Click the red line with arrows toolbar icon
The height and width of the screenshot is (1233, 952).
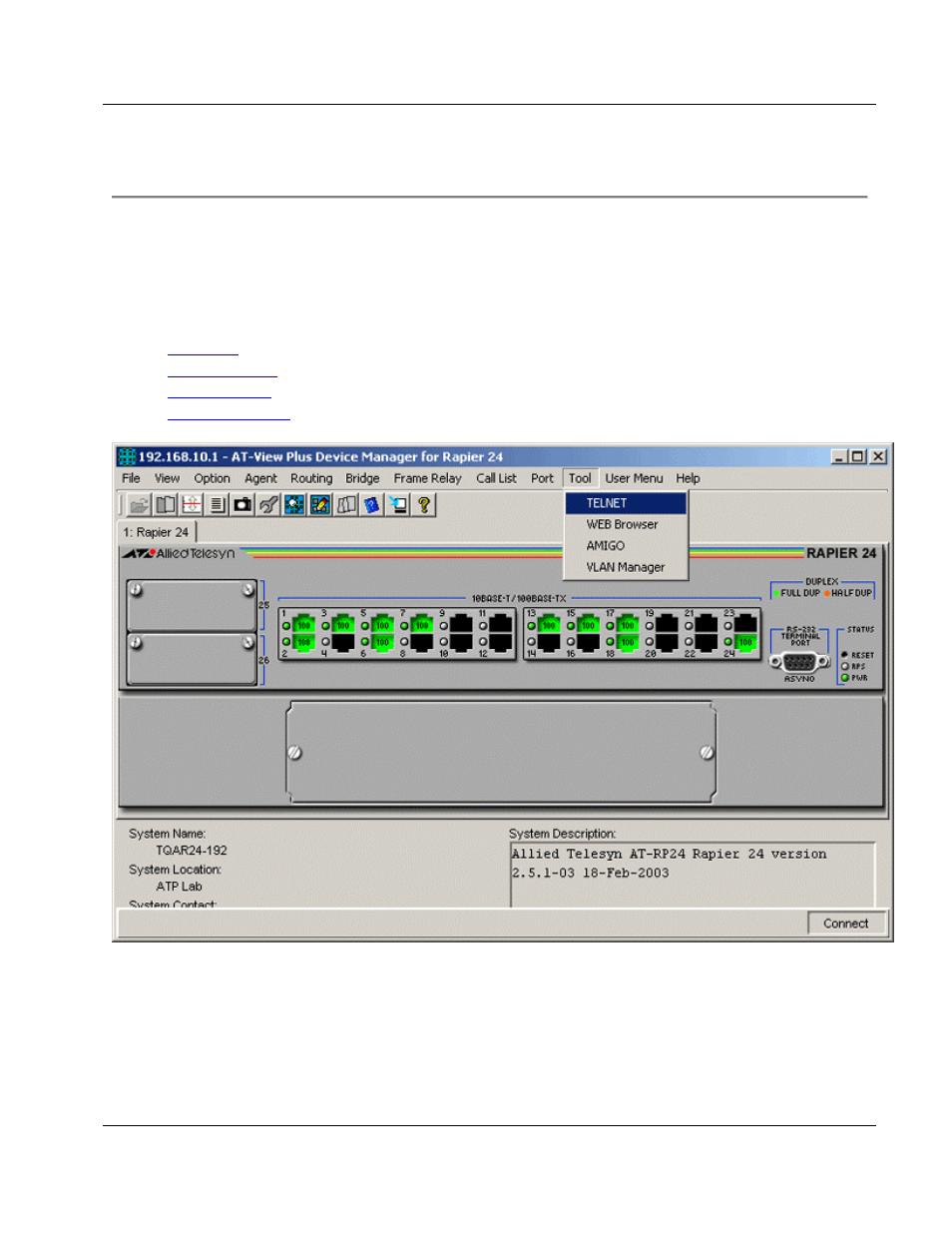(192, 505)
